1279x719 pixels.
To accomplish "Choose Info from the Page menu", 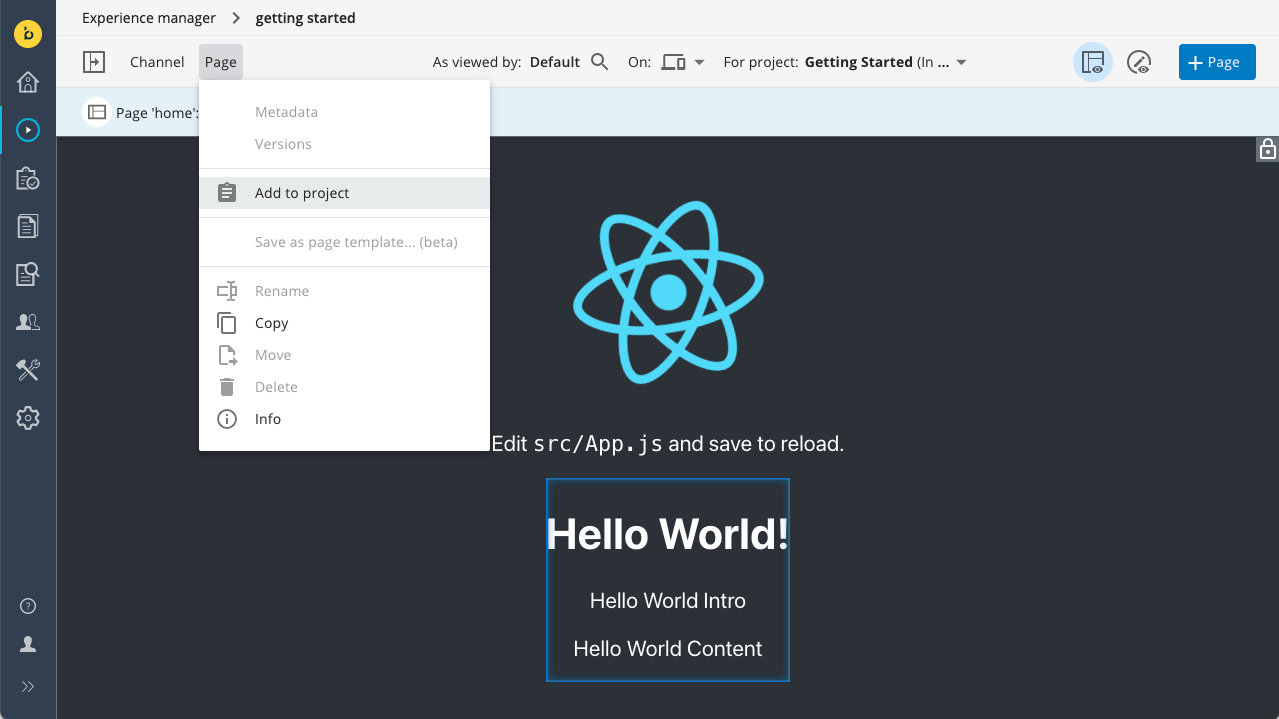I will point(344,419).
